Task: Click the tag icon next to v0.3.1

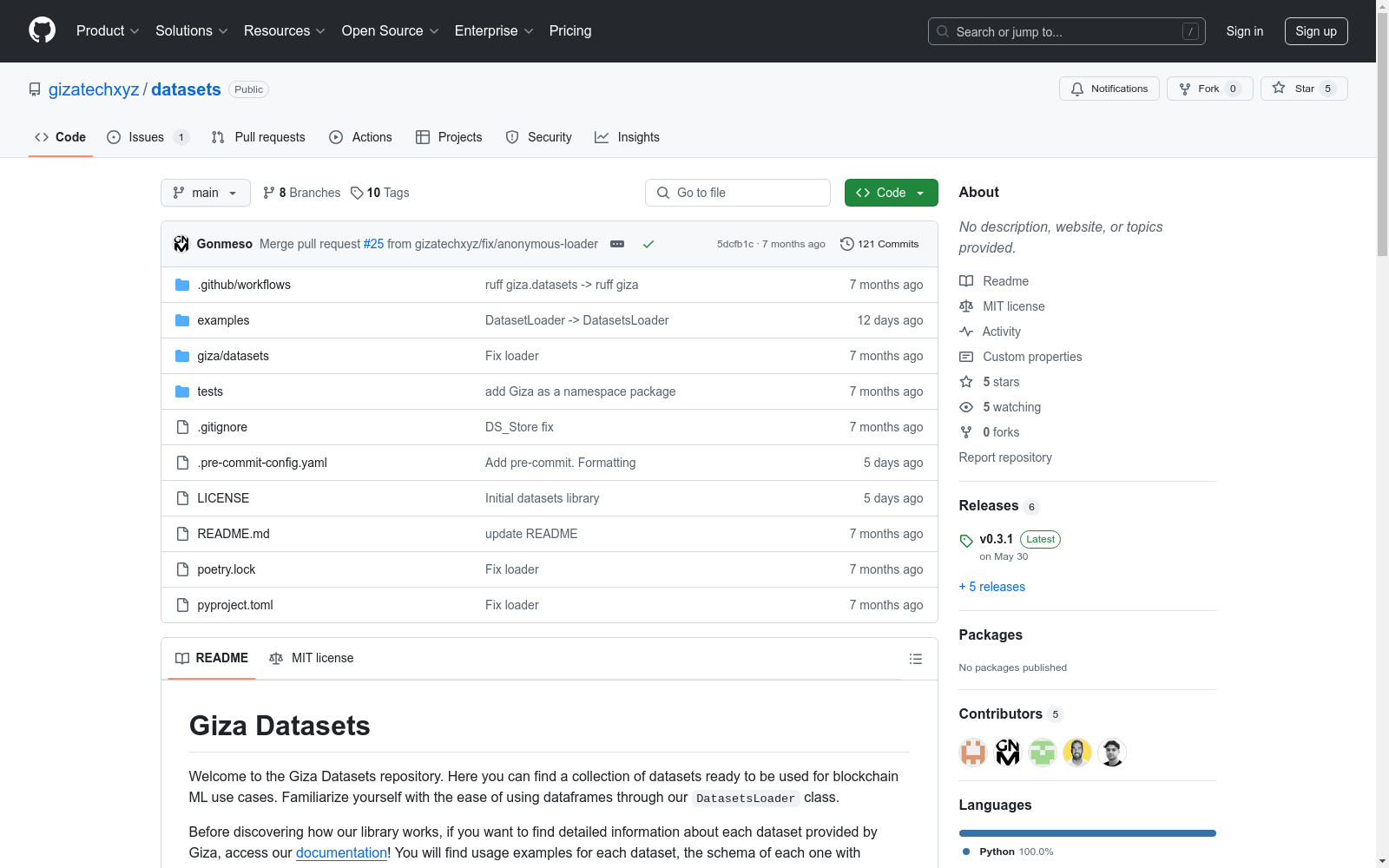Action: 966,540
